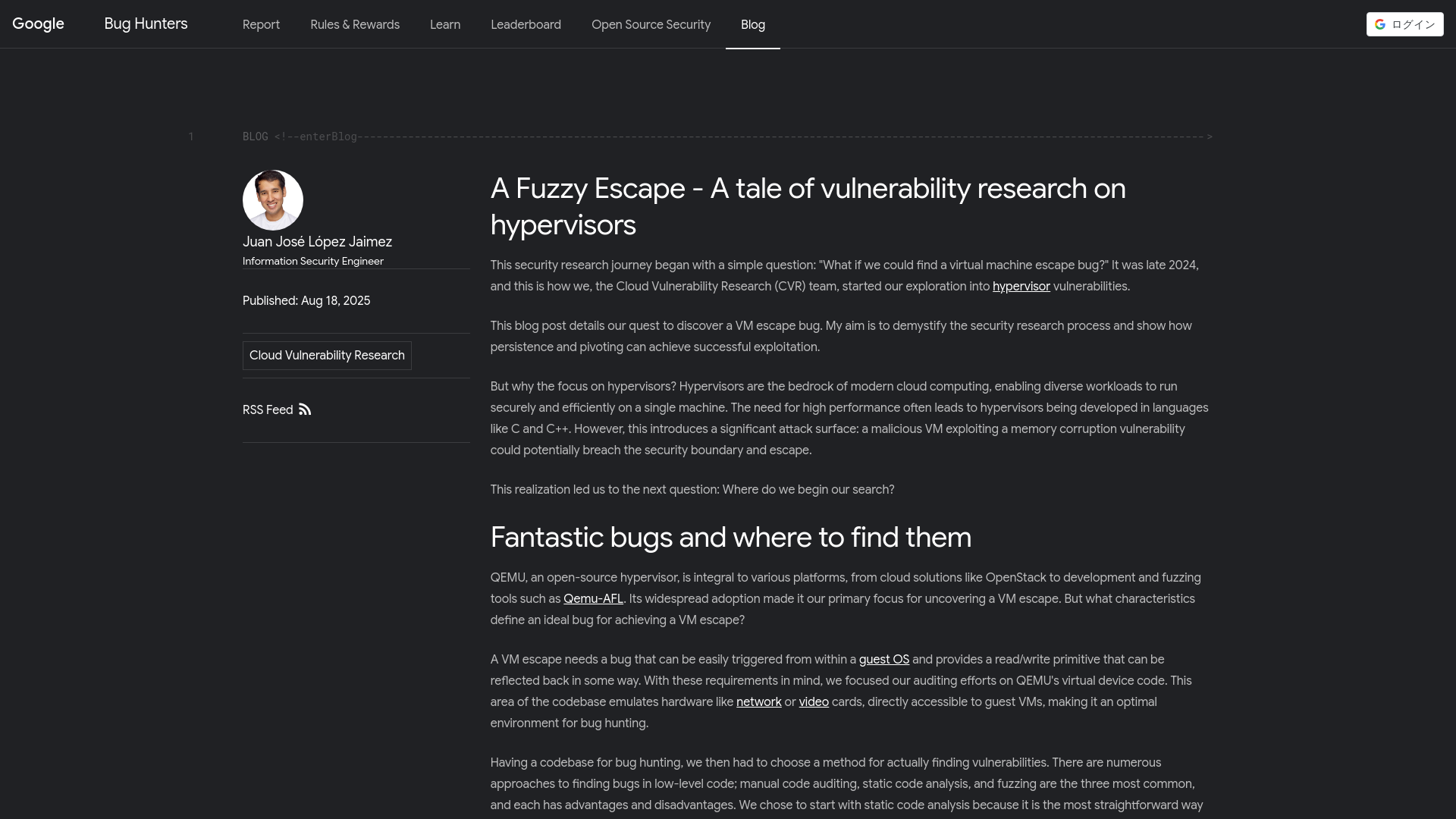1456x819 pixels.
Task: Click the published date Aug 18, 2025
Action: click(x=335, y=301)
